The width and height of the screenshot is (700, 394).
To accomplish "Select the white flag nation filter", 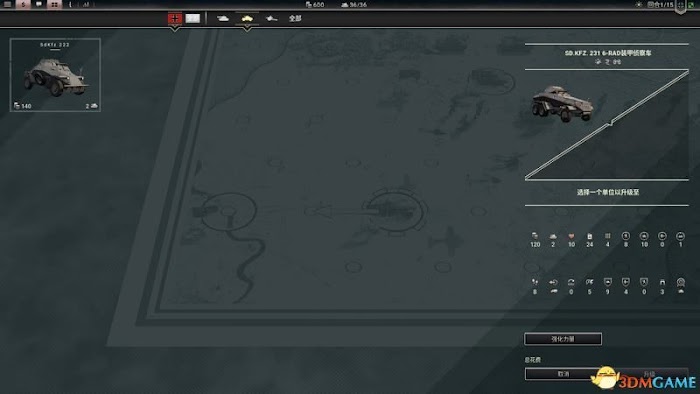I will click(x=193, y=18).
